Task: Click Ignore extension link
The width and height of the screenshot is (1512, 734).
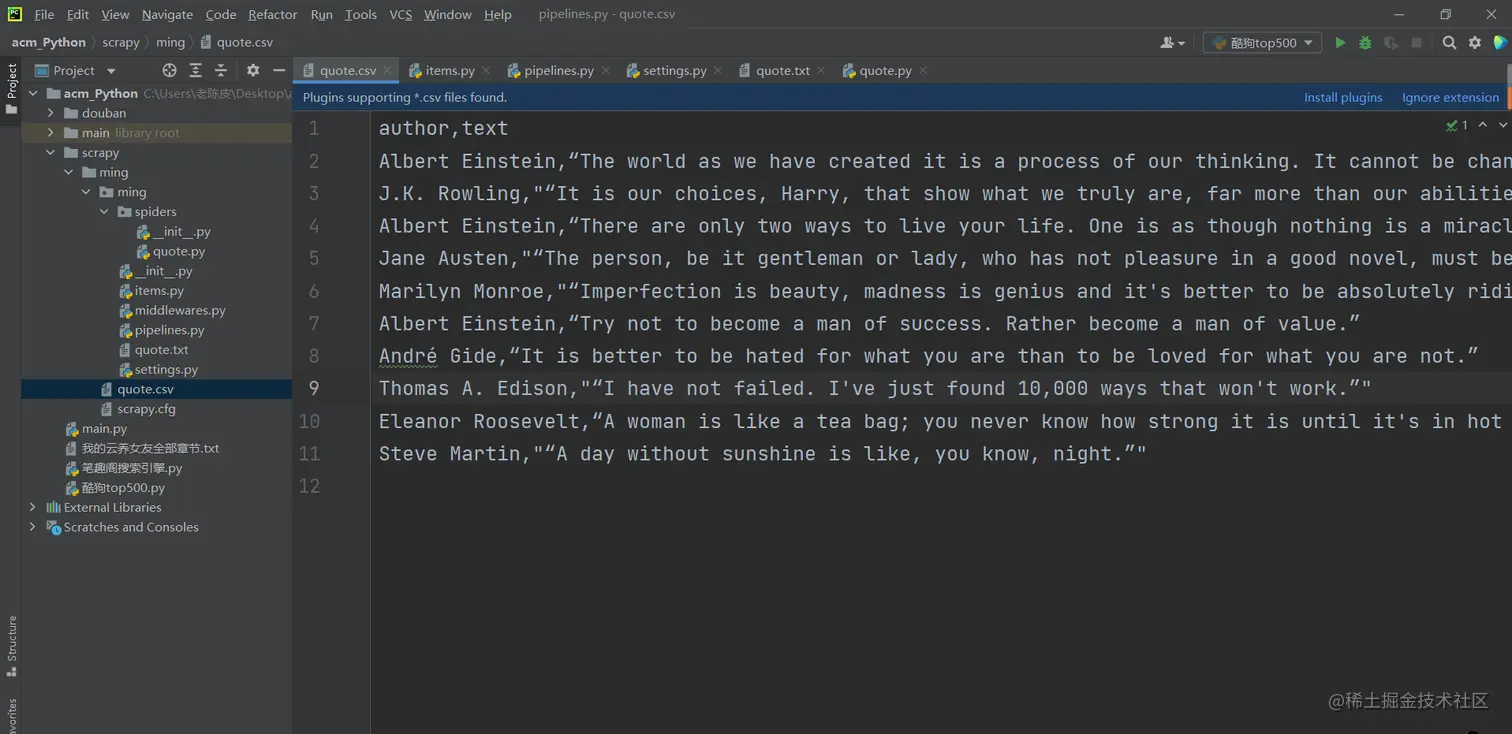Action: (1450, 97)
